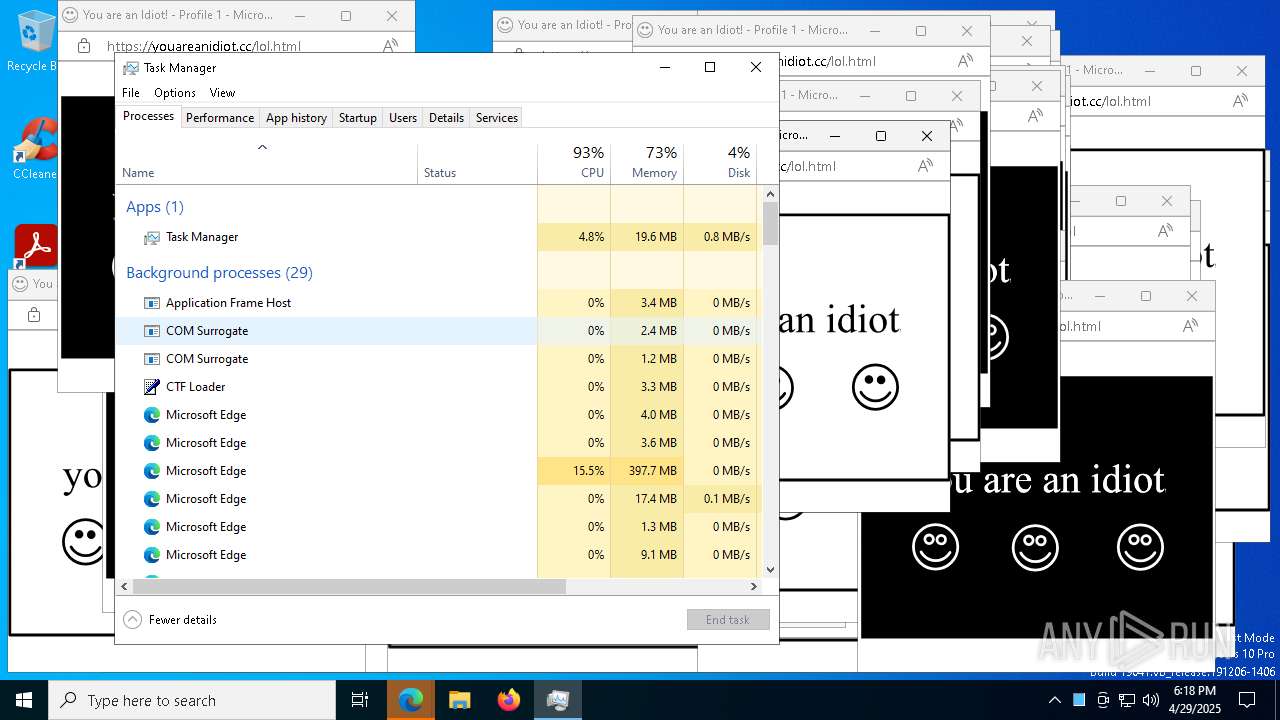
Task: Open the Options menu in Task Manager
Action: click(175, 93)
